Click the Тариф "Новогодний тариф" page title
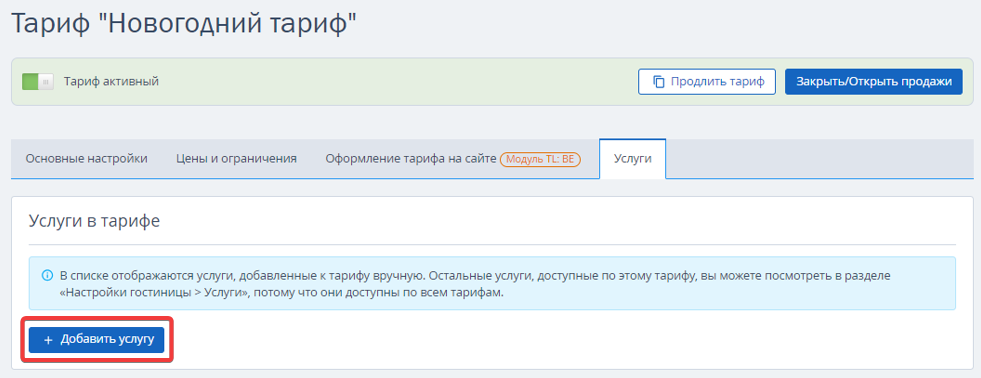The image size is (981, 378). (184, 25)
